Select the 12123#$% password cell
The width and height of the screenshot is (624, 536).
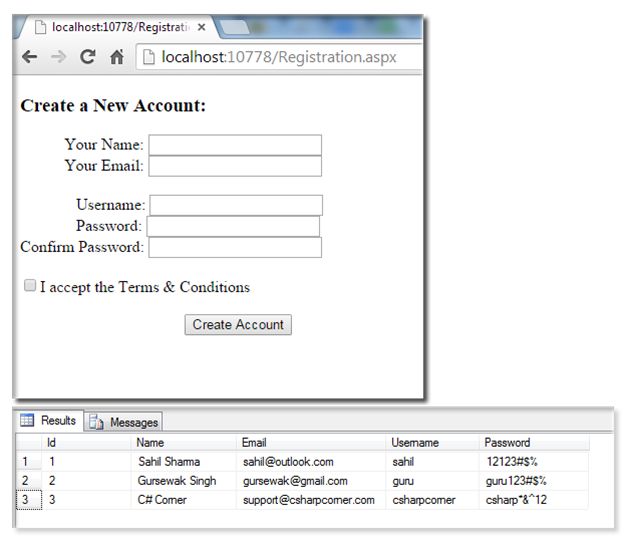point(534,462)
